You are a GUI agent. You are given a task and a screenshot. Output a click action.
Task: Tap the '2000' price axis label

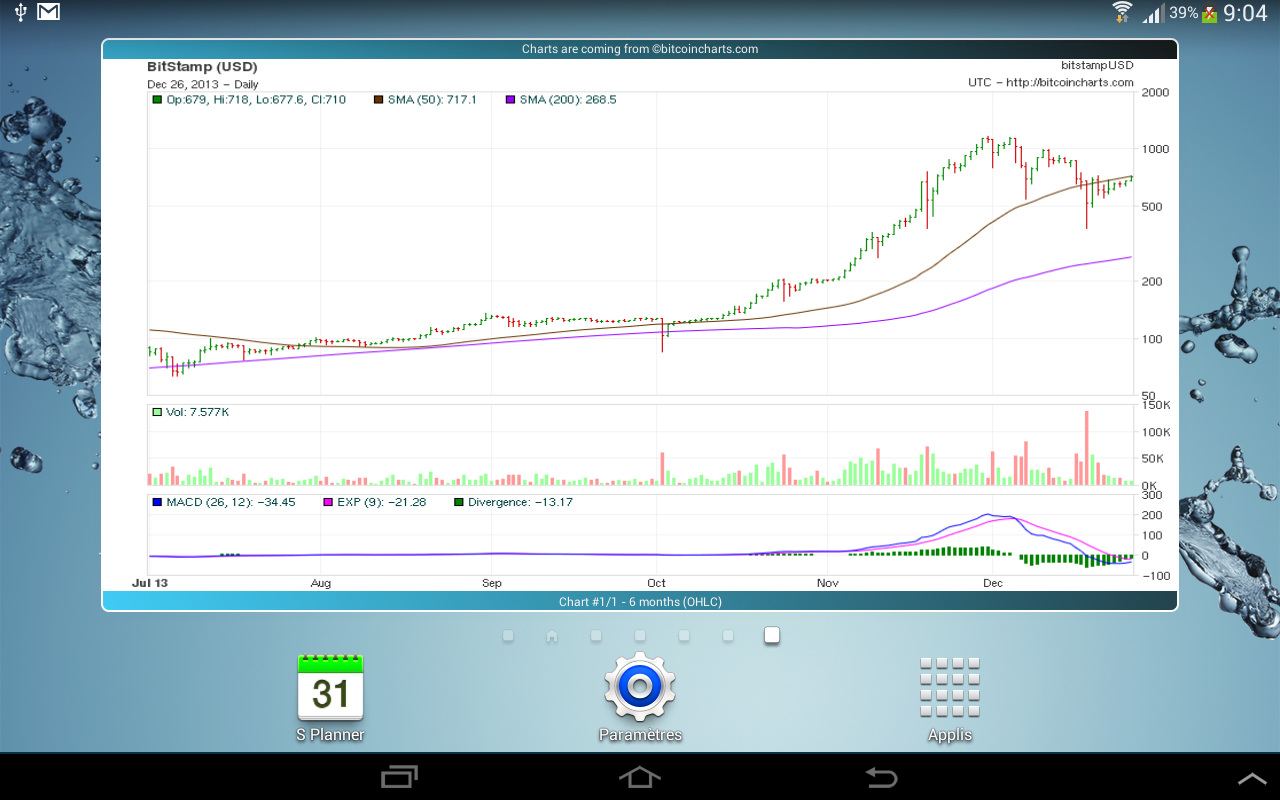(x=1155, y=92)
